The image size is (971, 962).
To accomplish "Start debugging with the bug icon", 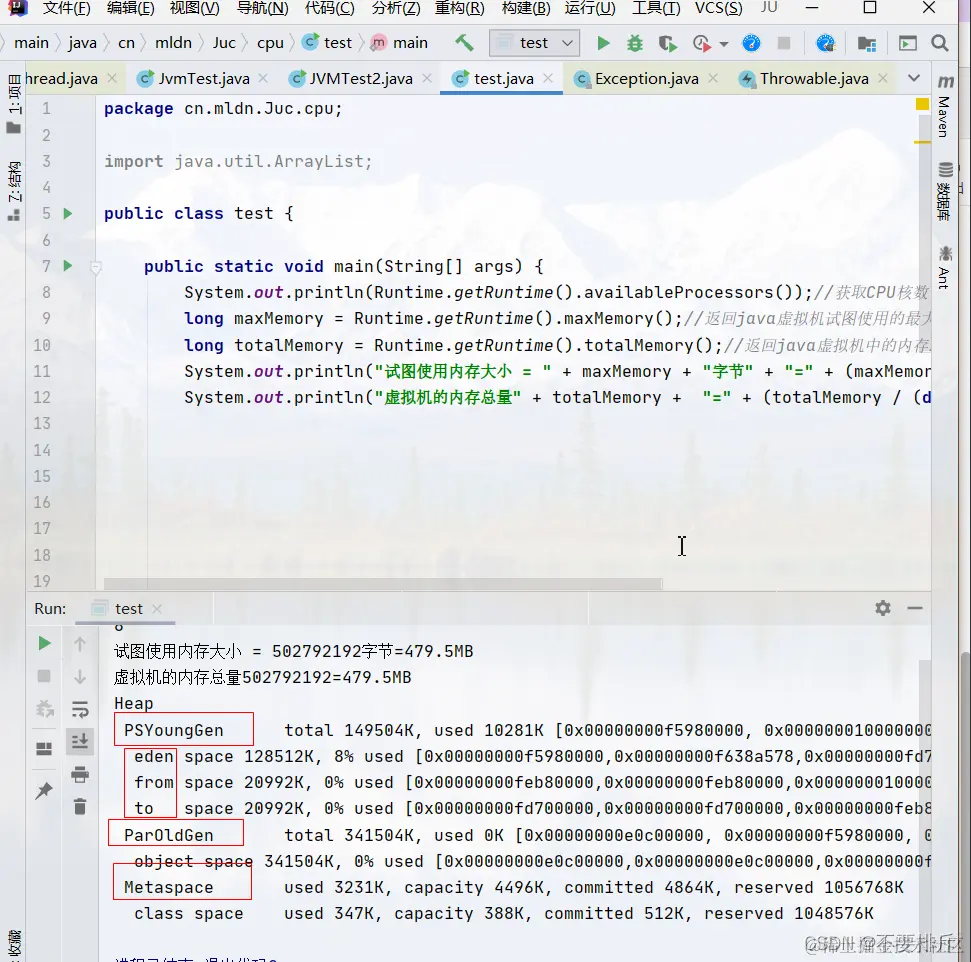I will (x=635, y=43).
